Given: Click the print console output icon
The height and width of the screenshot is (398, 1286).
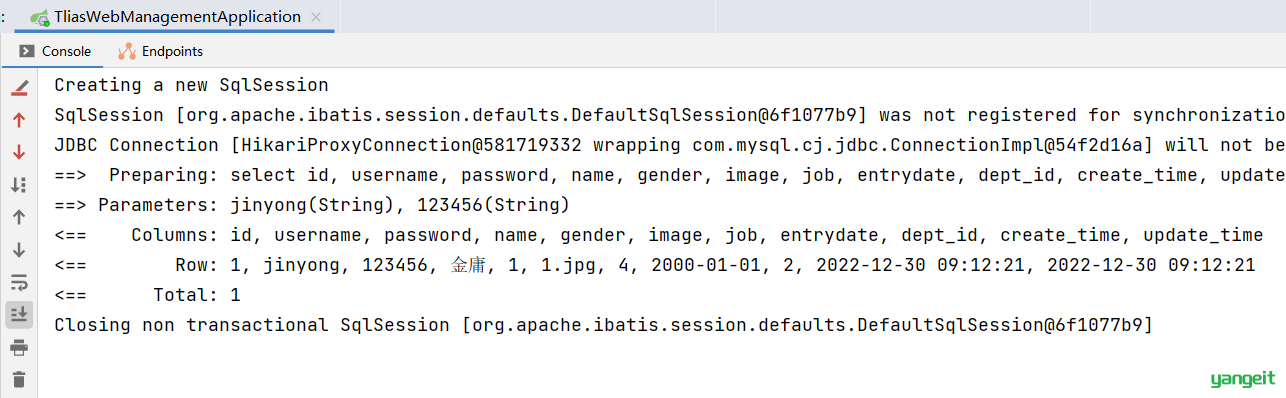Looking at the screenshot, I should pyautogui.click(x=19, y=347).
